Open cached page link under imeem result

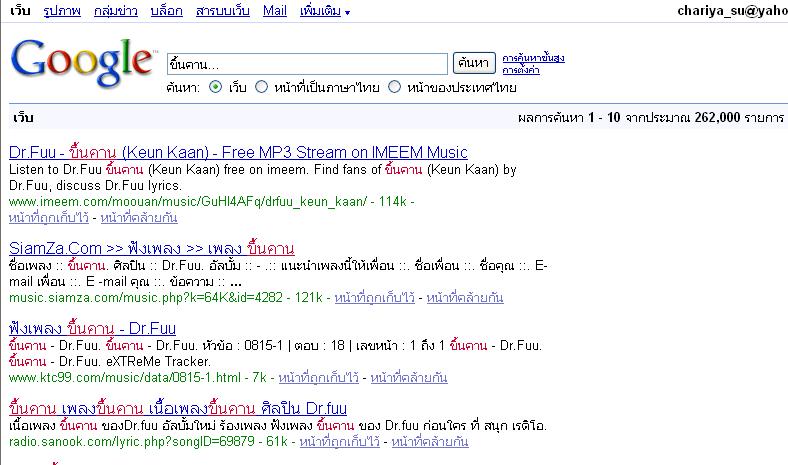49,218
